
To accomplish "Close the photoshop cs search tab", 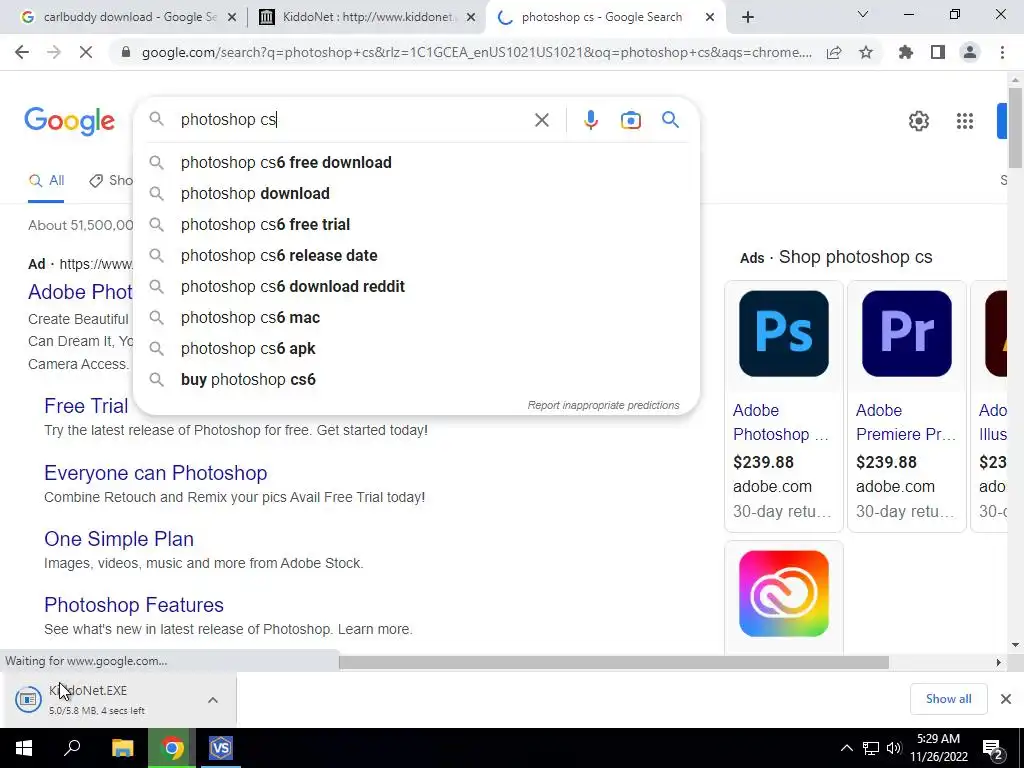I will click(710, 18).
